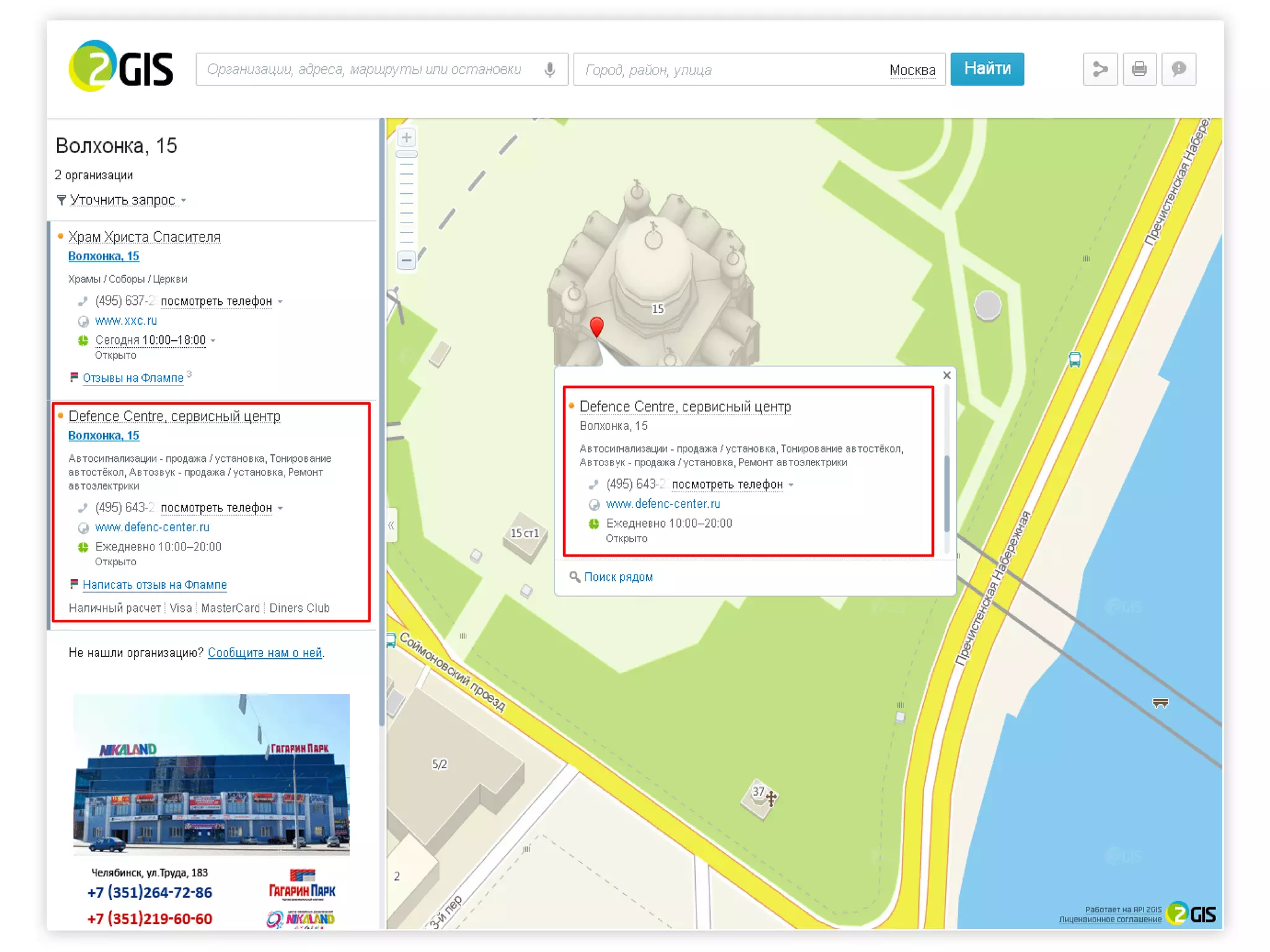Click the Москва city selector

point(912,70)
